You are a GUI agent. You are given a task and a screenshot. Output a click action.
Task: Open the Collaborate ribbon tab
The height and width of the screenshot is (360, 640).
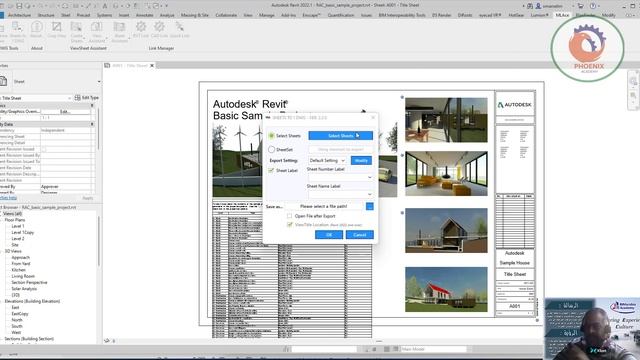(226, 15)
